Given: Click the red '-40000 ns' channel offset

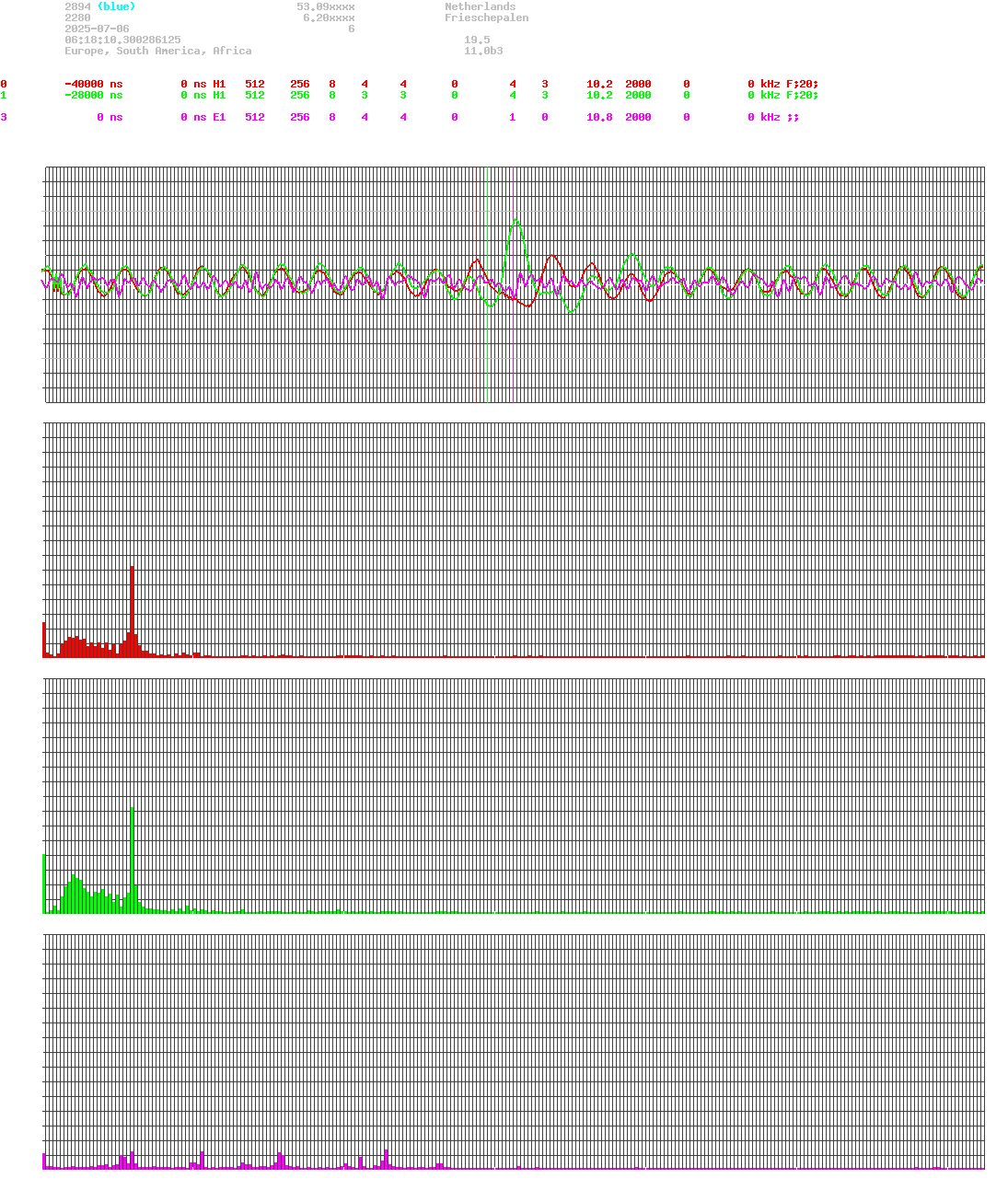Looking at the screenshot, I should pos(93,84).
